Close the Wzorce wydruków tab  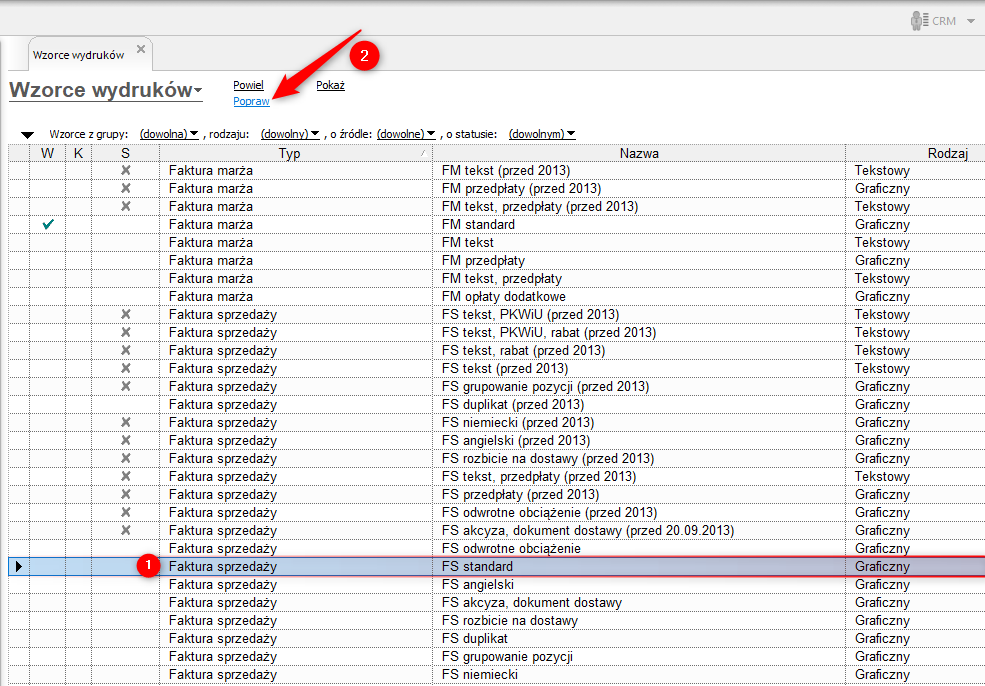pos(141,49)
